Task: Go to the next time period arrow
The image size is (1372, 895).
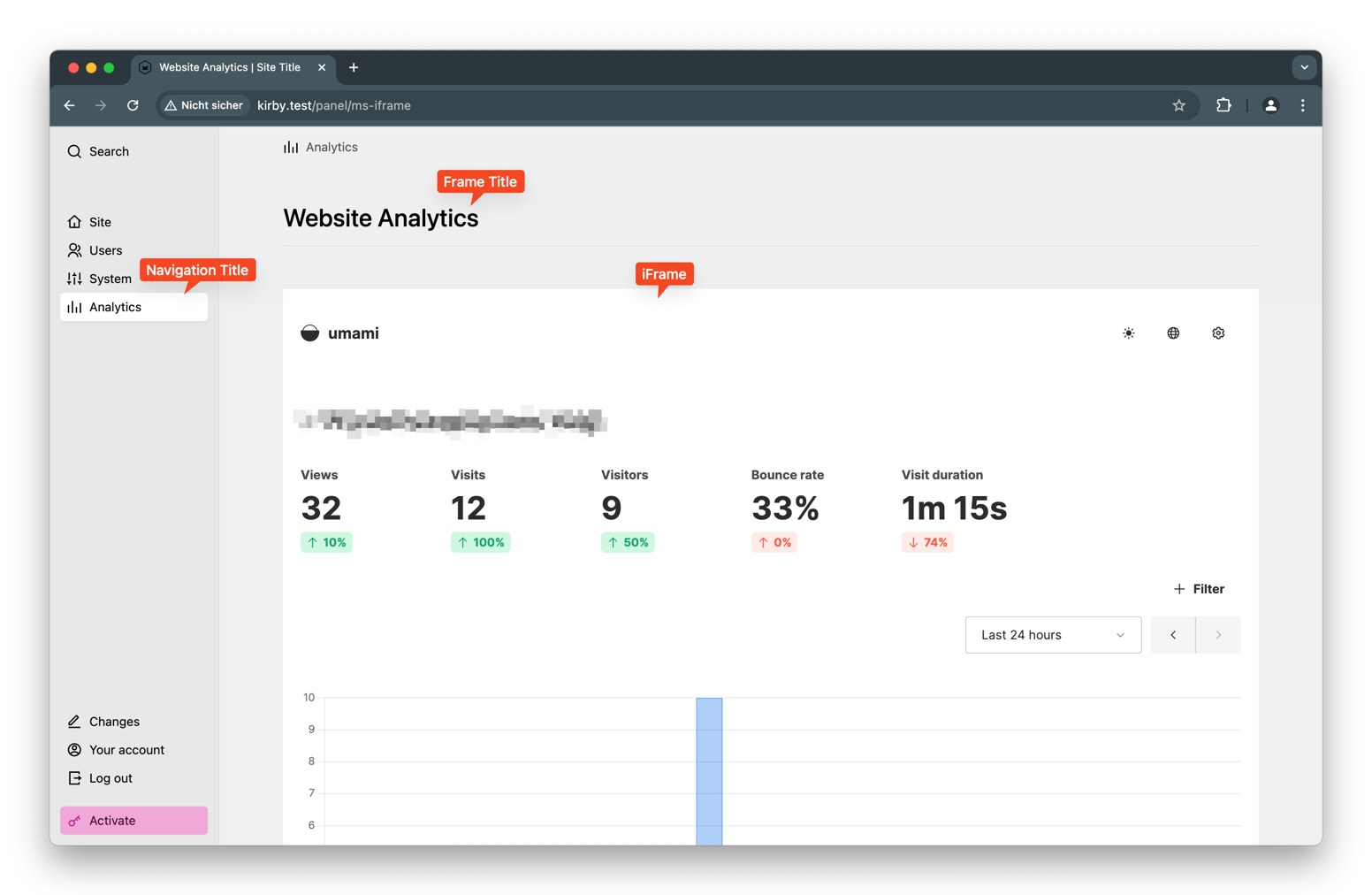Action: (x=1218, y=635)
